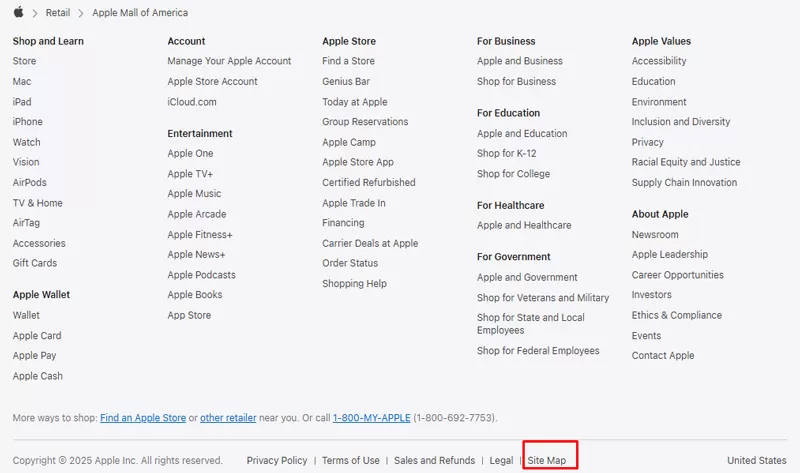Open the Site Map footer link
Image resolution: width=800 pixels, height=473 pixels.
(x=547, y=460)
